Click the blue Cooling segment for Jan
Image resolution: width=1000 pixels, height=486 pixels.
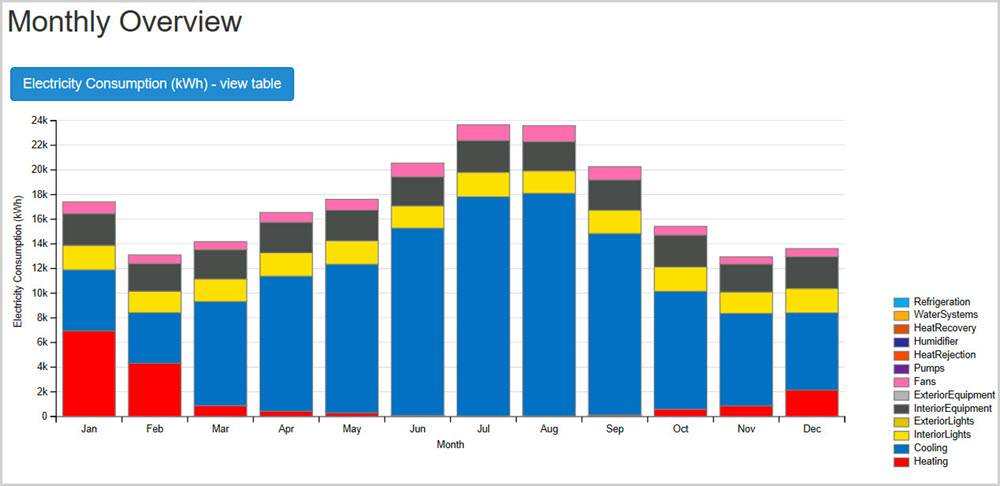click(x=89, y=300)
